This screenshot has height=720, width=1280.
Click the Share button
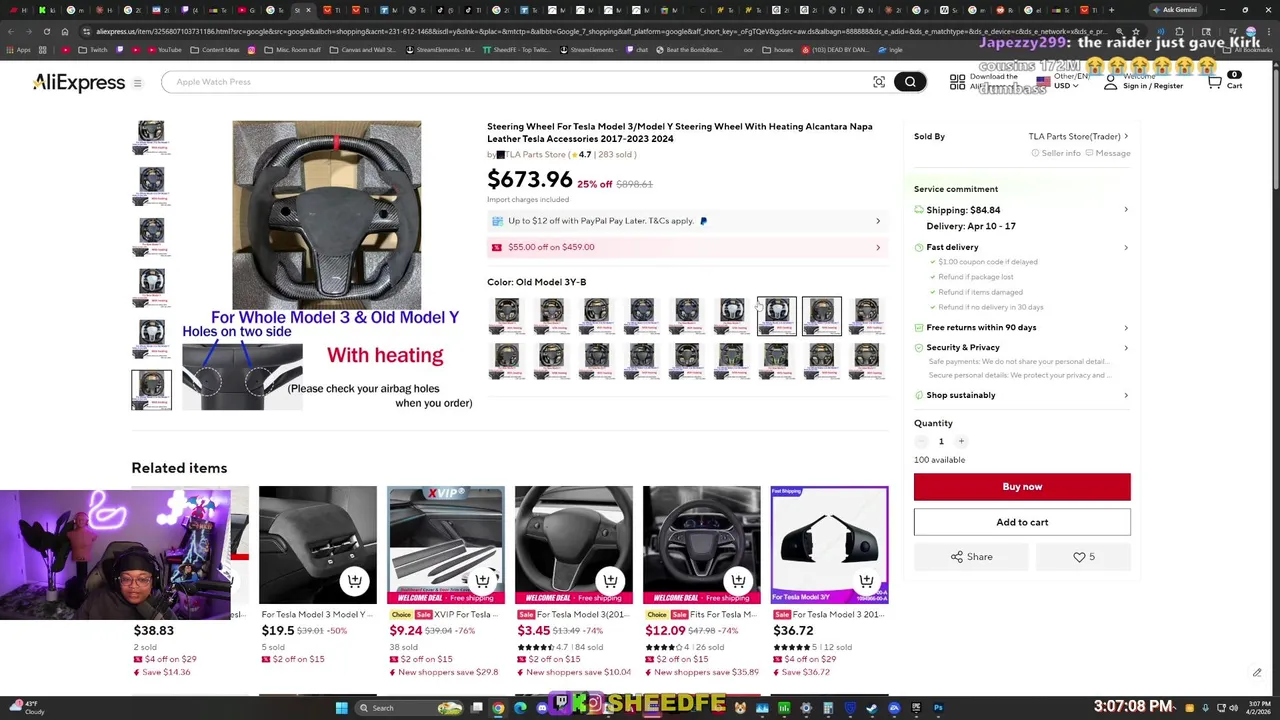coord(972,557)
